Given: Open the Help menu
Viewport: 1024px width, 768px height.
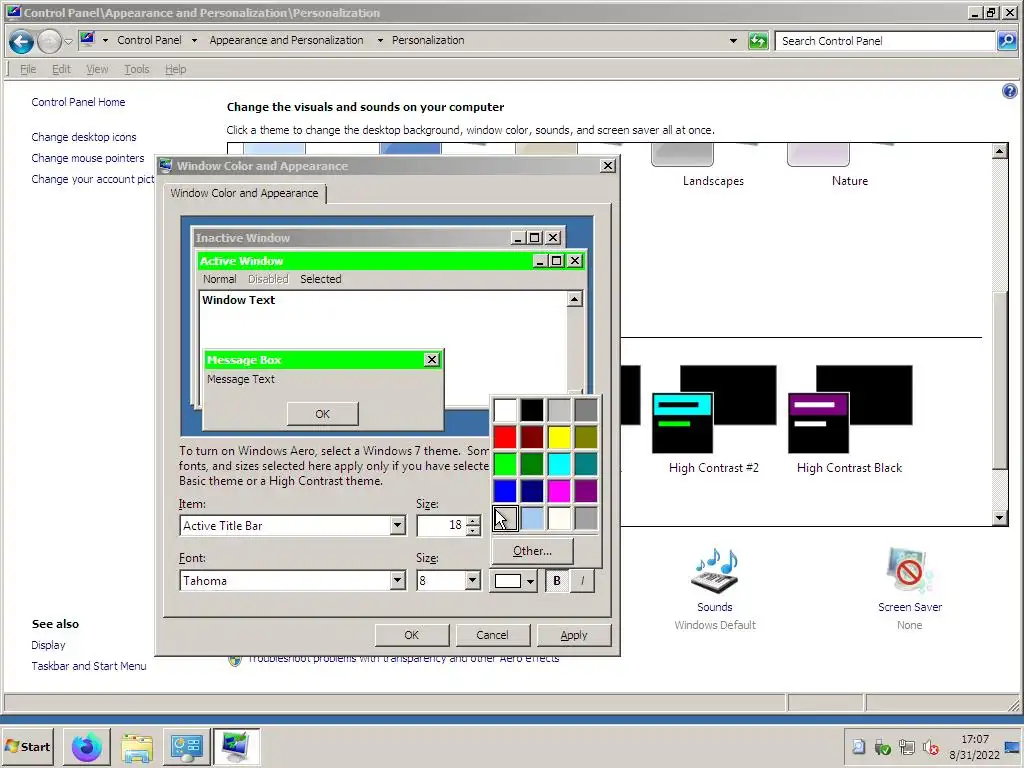Looking at the screenshot, I should coord(175,69).
